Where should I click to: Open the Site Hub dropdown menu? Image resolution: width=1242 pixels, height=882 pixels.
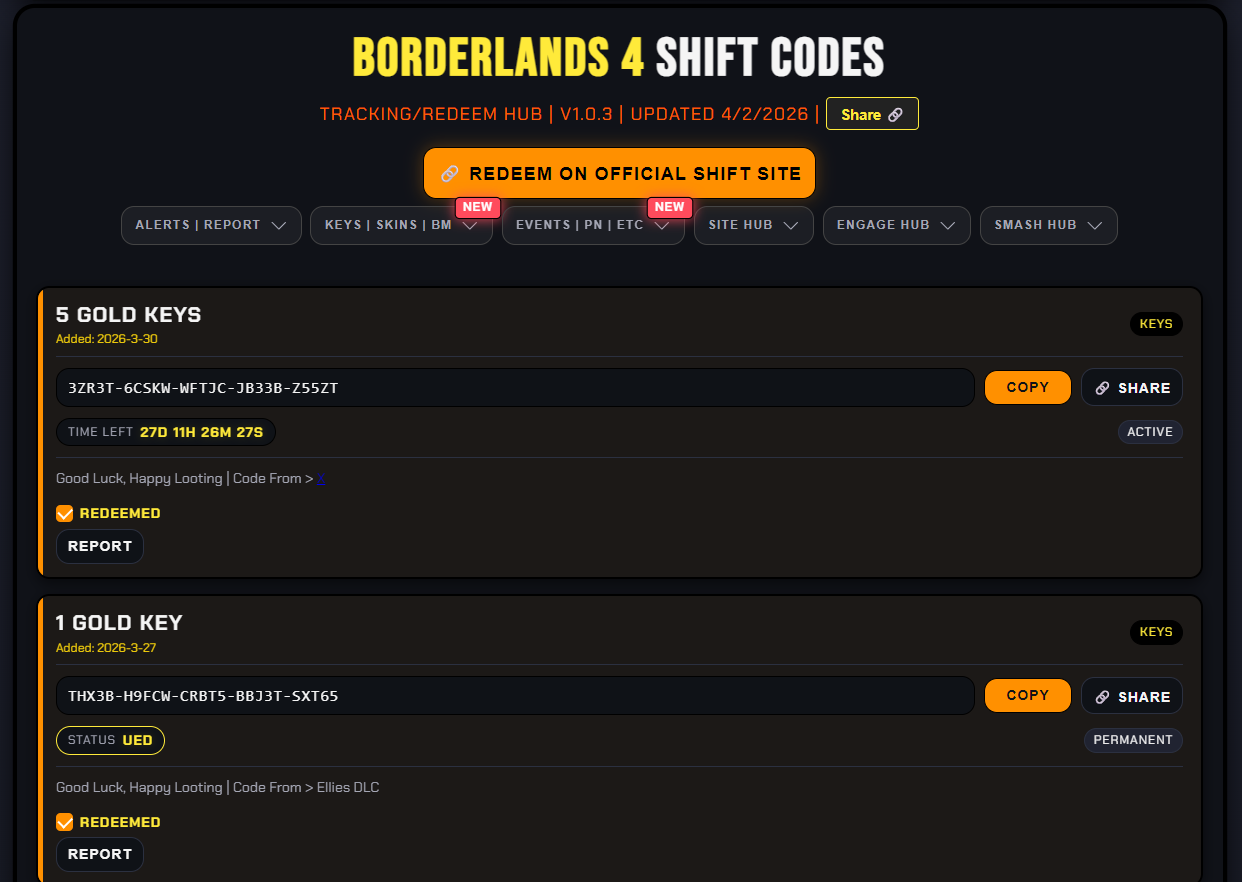(753, 225)
